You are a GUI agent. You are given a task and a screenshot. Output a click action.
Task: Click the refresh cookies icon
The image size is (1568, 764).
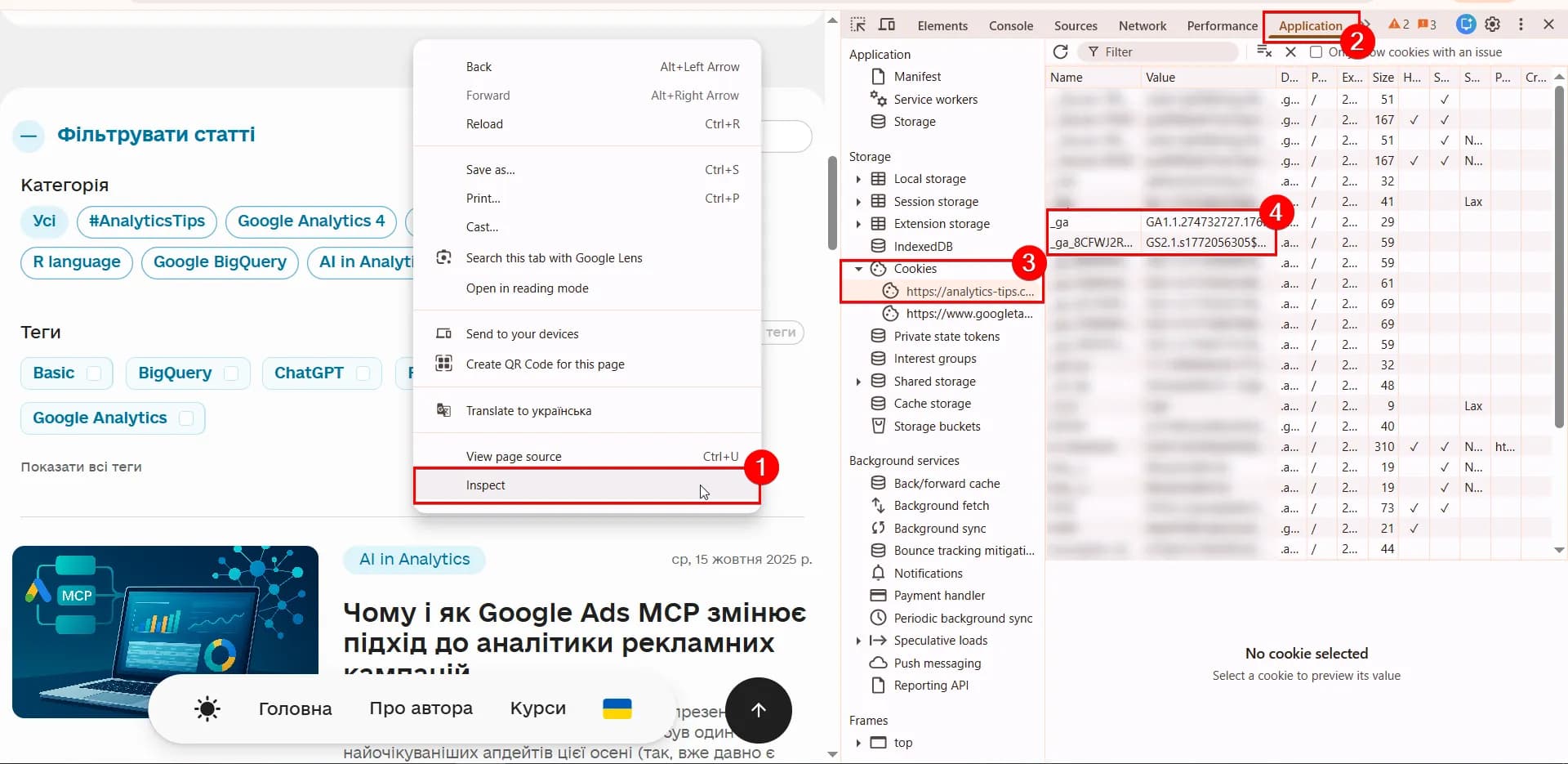(1060, 51)
